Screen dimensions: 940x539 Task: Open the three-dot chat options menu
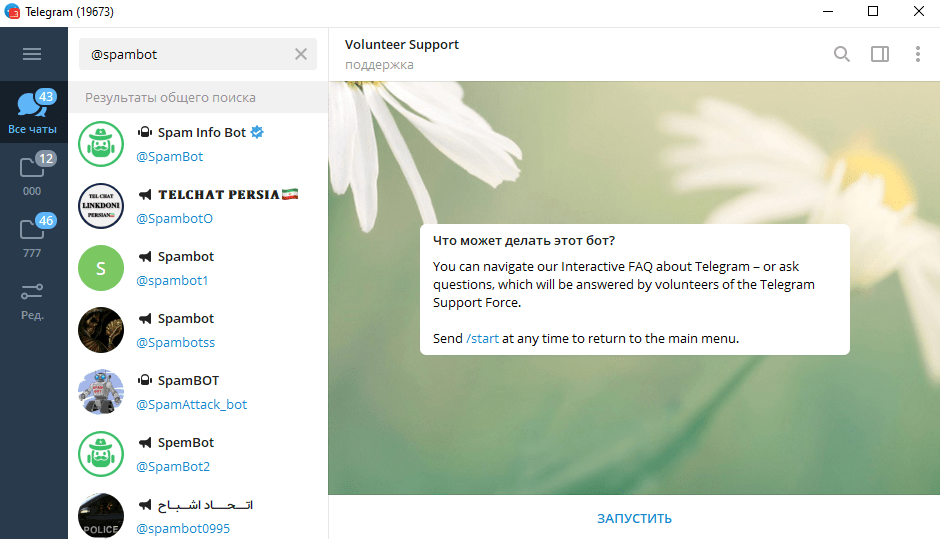pos(917,54)
